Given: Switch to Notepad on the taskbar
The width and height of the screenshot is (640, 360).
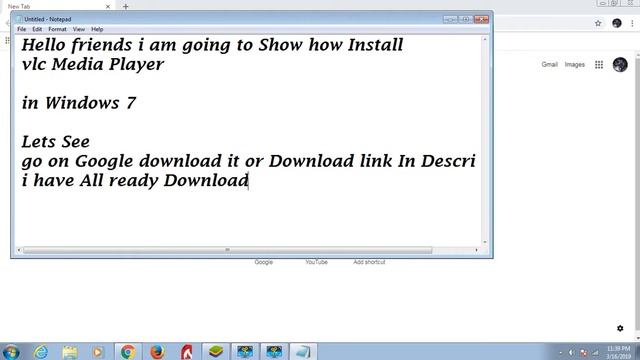Looking at the screenshot, I should tap(303, 352).
